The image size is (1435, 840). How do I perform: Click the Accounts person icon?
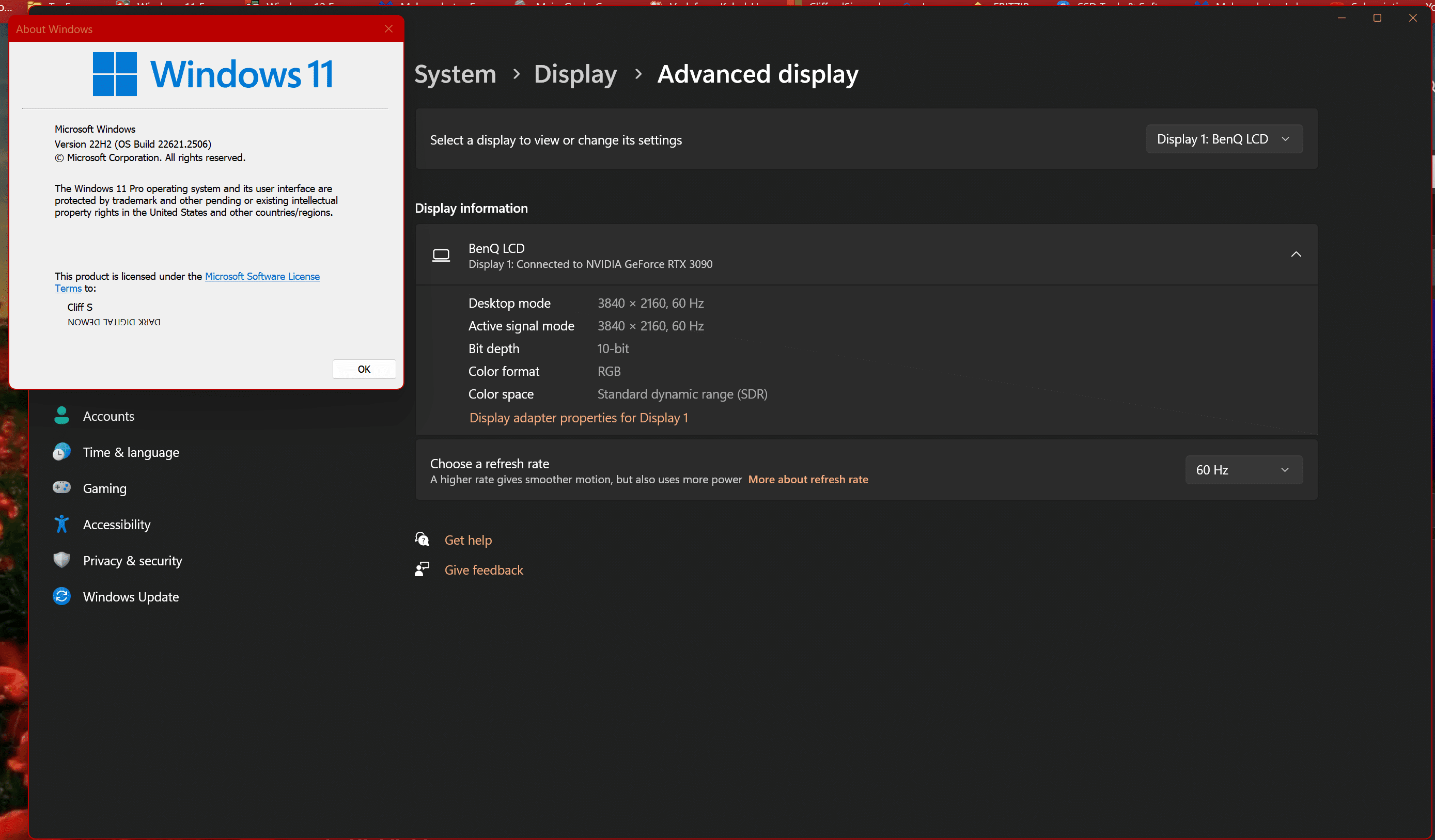coord(61,416)
